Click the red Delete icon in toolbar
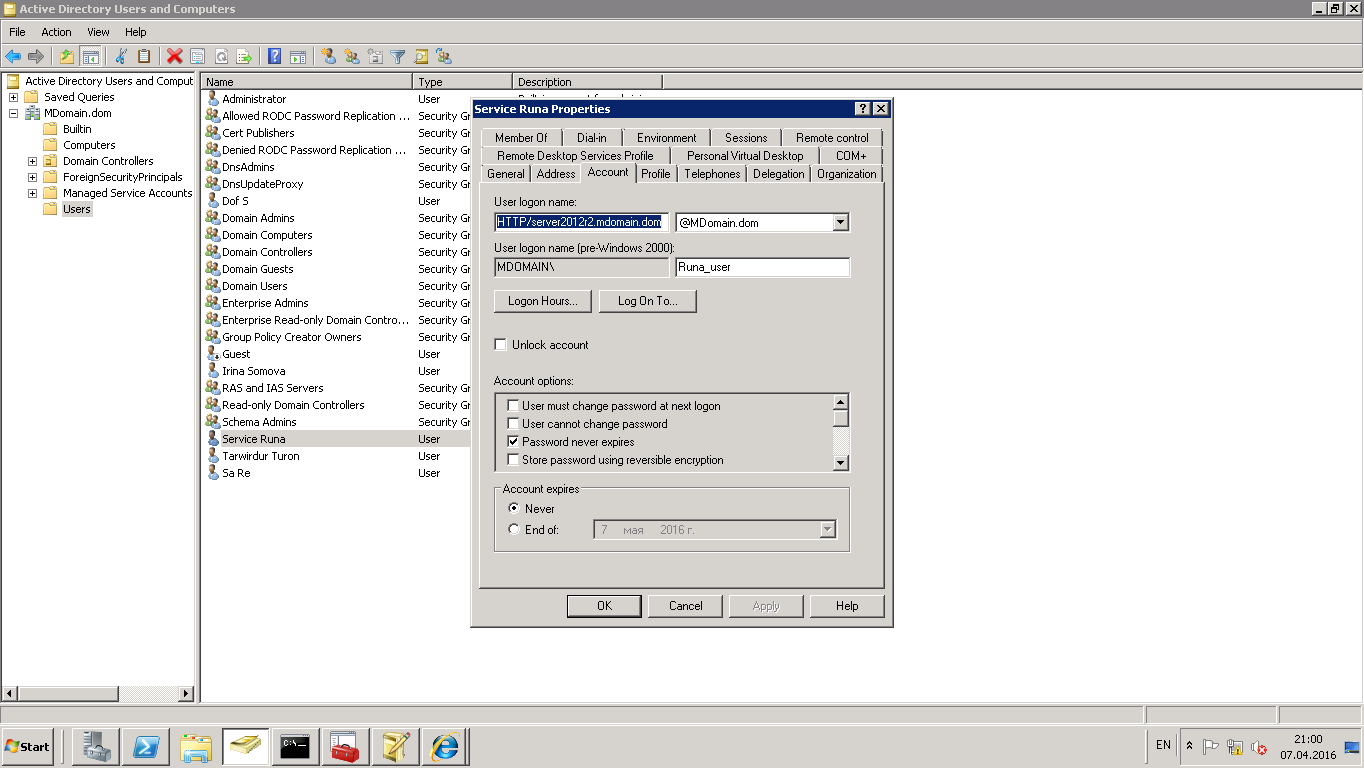Viewport: 1364px width, 768px height. point(174,57)
